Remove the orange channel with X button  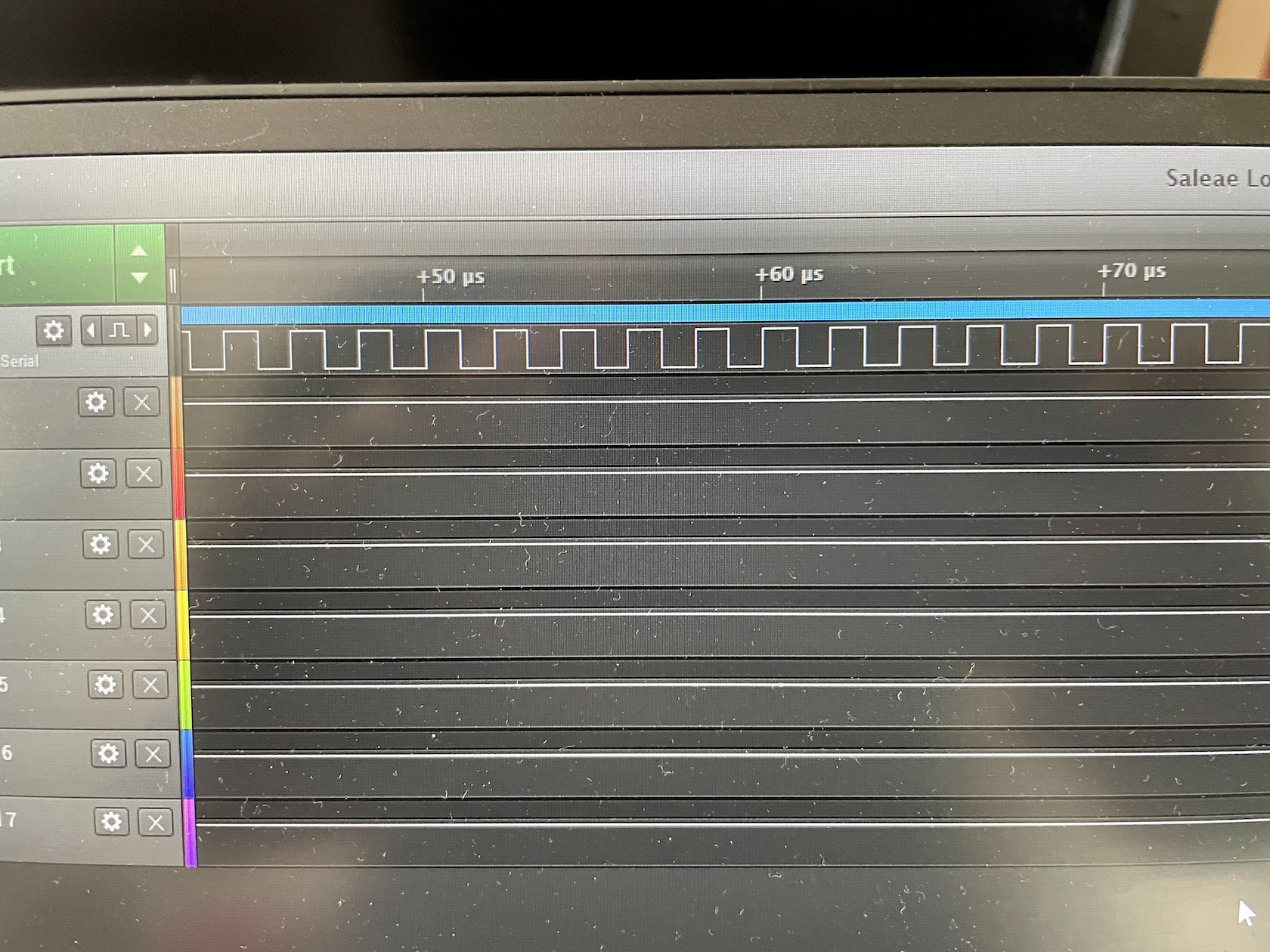click(141, 402)
